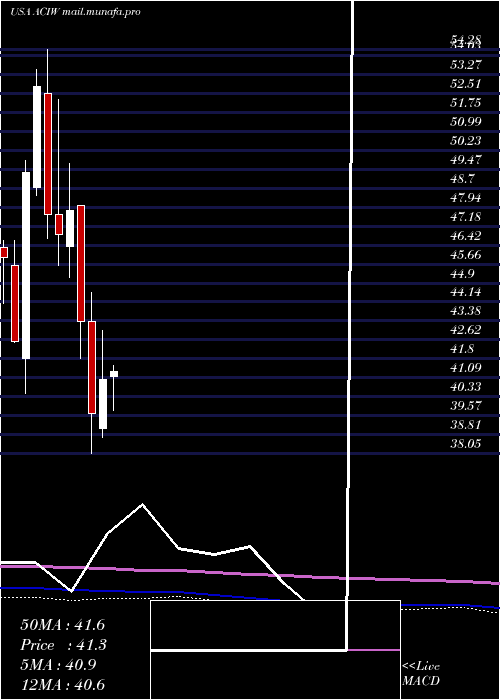Click the 45.66 price axis label
The width and height of the screenshot is (500, 700).
(x=466, y=254)
